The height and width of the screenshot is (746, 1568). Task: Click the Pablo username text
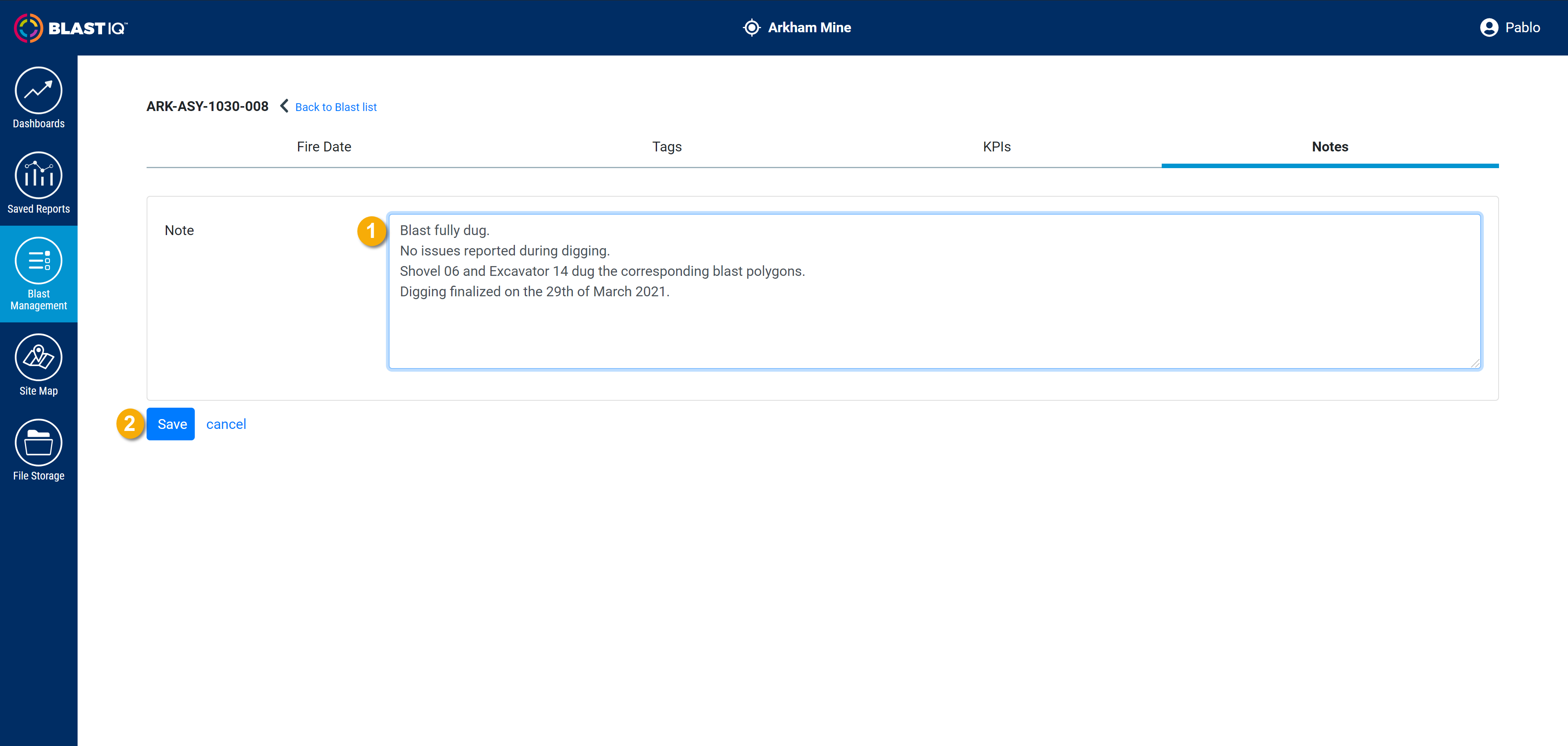(x=1522, y=28)
